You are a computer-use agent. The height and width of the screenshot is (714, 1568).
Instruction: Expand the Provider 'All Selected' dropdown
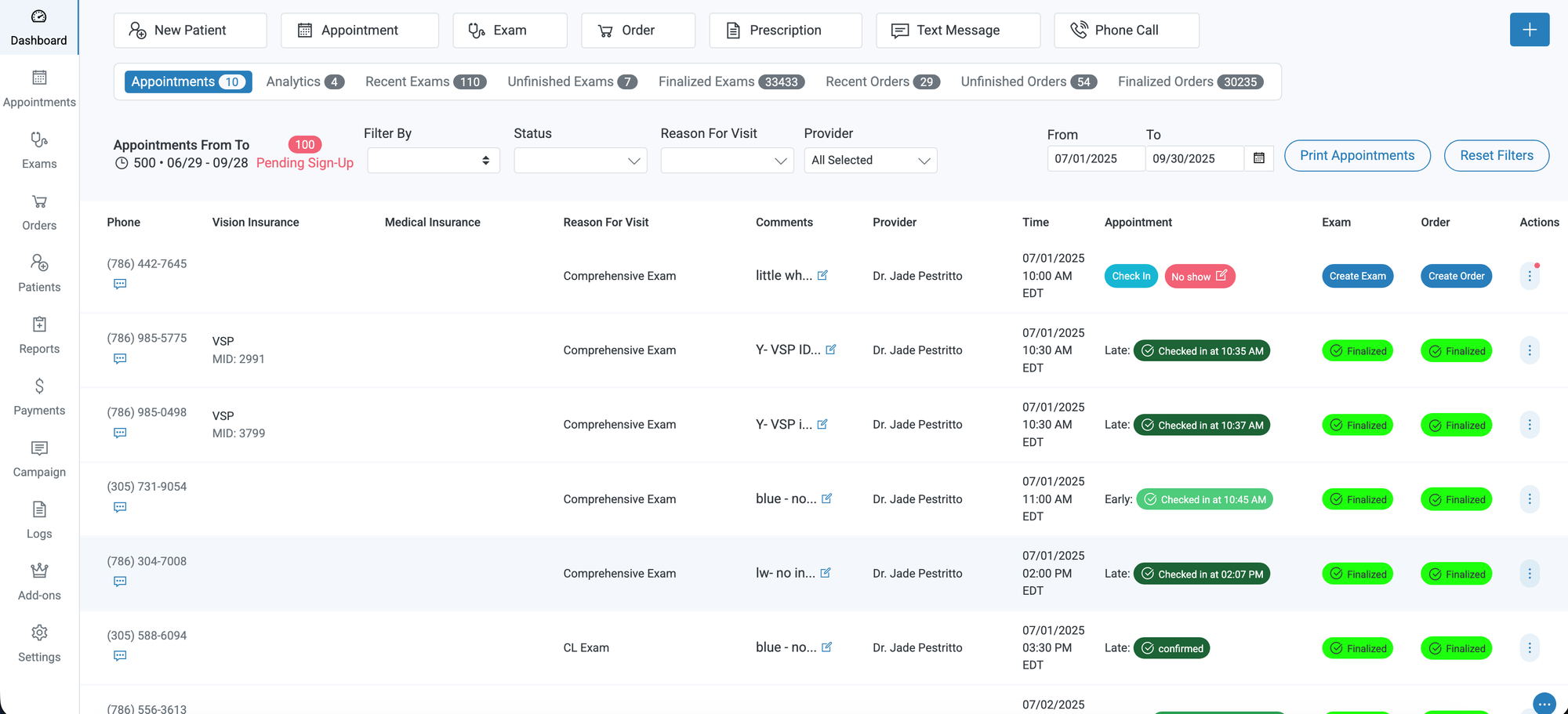pyautogui.click(x=870, y=161)
